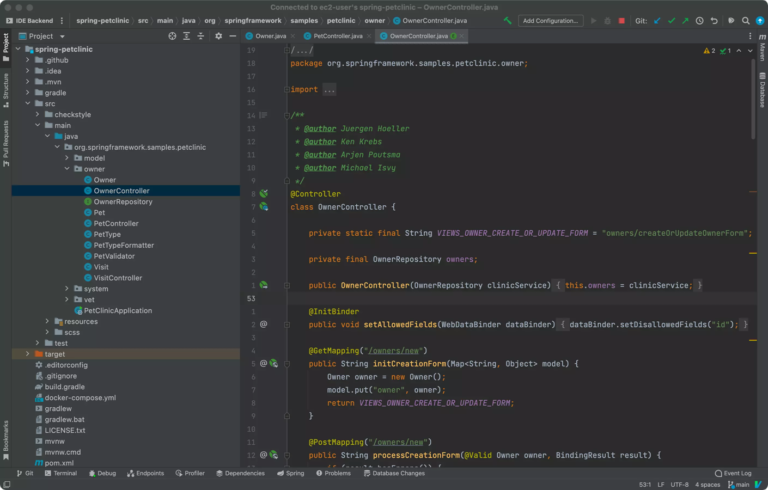Open the Problems tool window

(x=333, y=473)
